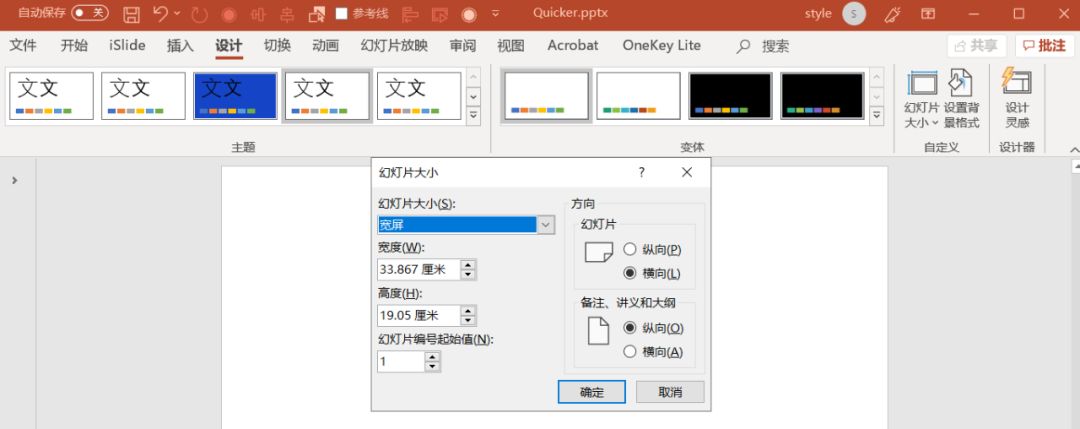This screenshot has width=1080, height=429.
Task: Open the 文件 menu
Action: (23, 45)
